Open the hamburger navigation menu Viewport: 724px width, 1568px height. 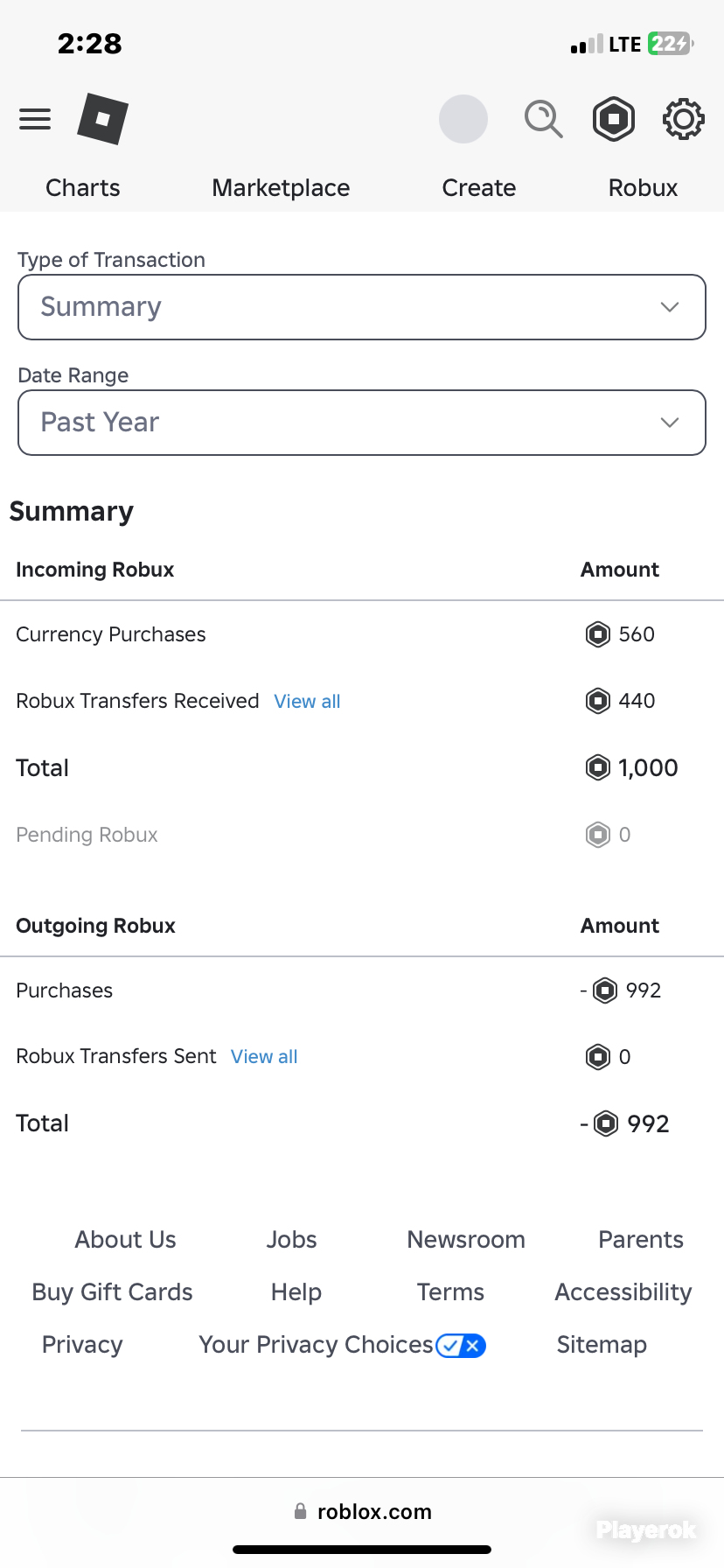coord(35,119)
